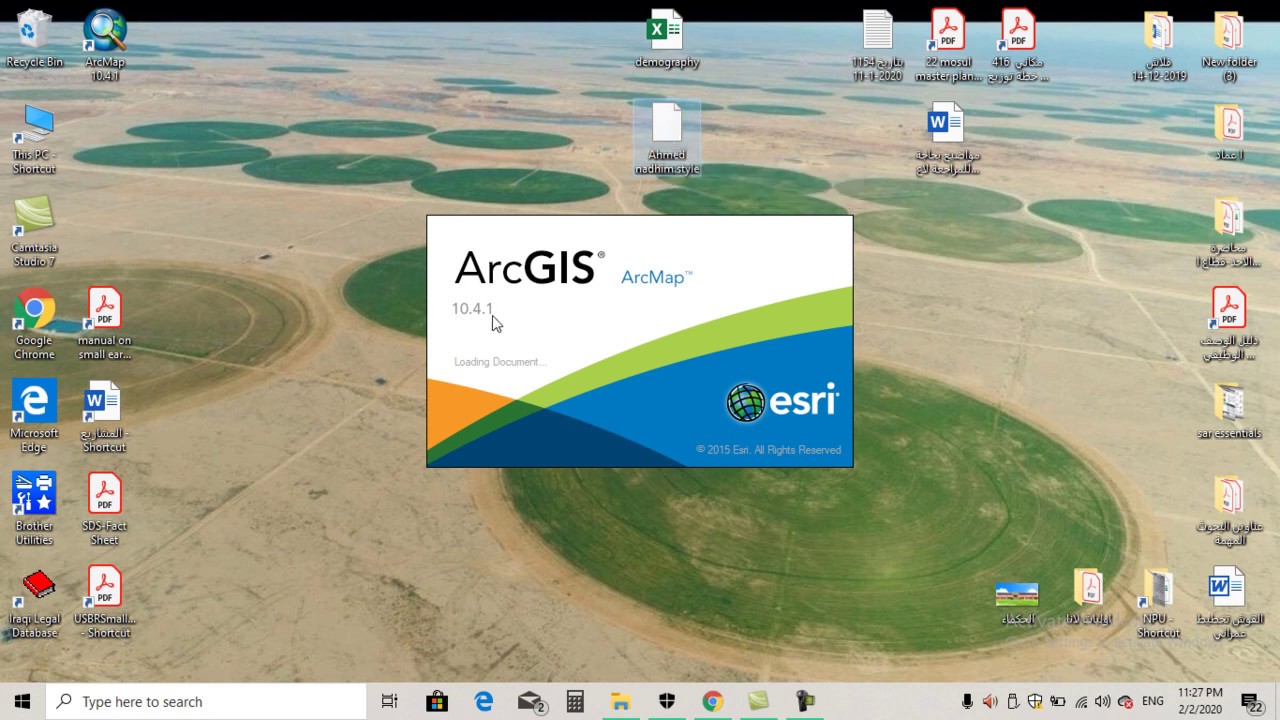1280x720 pixels.
Task: Open Task View from the taskbar
Action: 390,701
